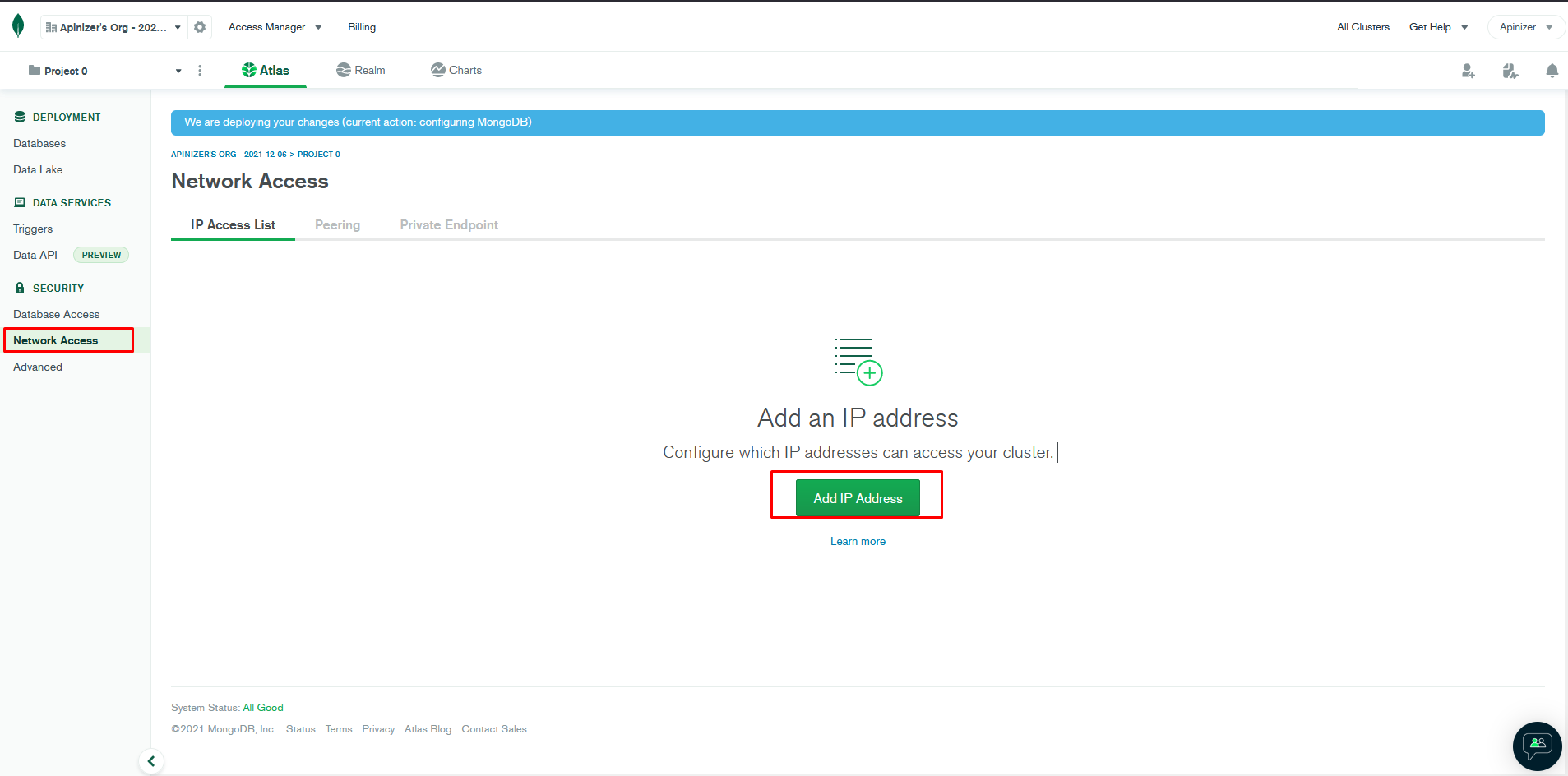Expand the Apinizer user menu
Screen dimensions: 1568x776
click(x=1525, y=27)
